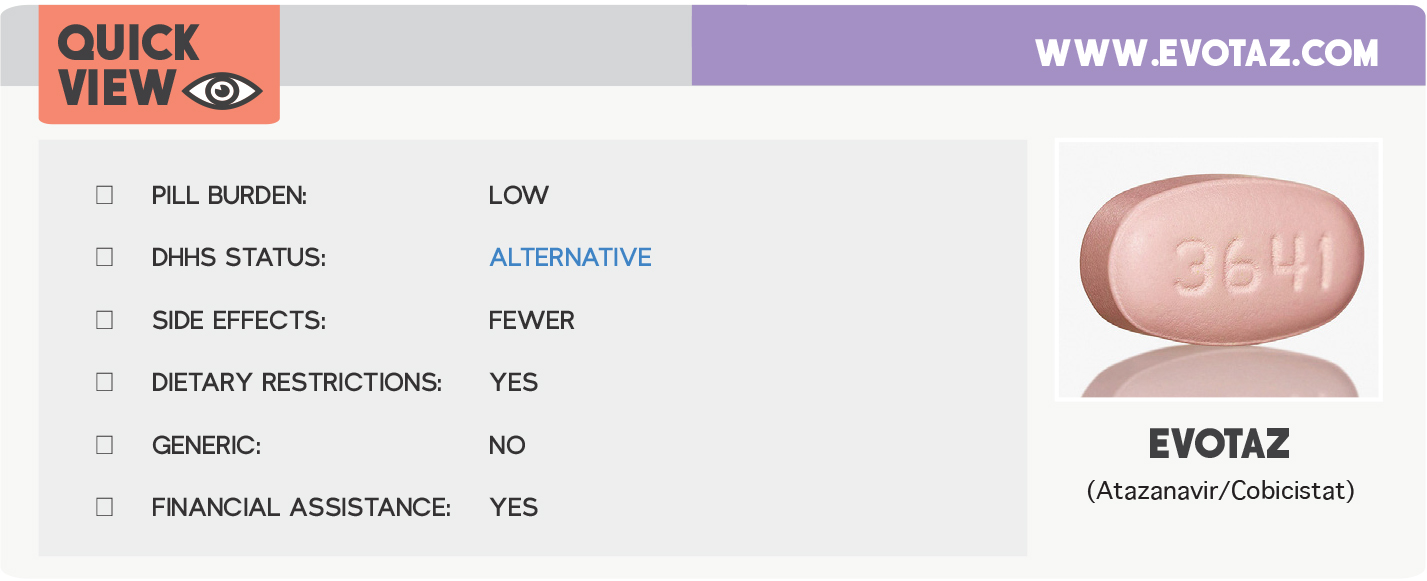Click the eye icon in Quick View

click(x=224, y=91)
